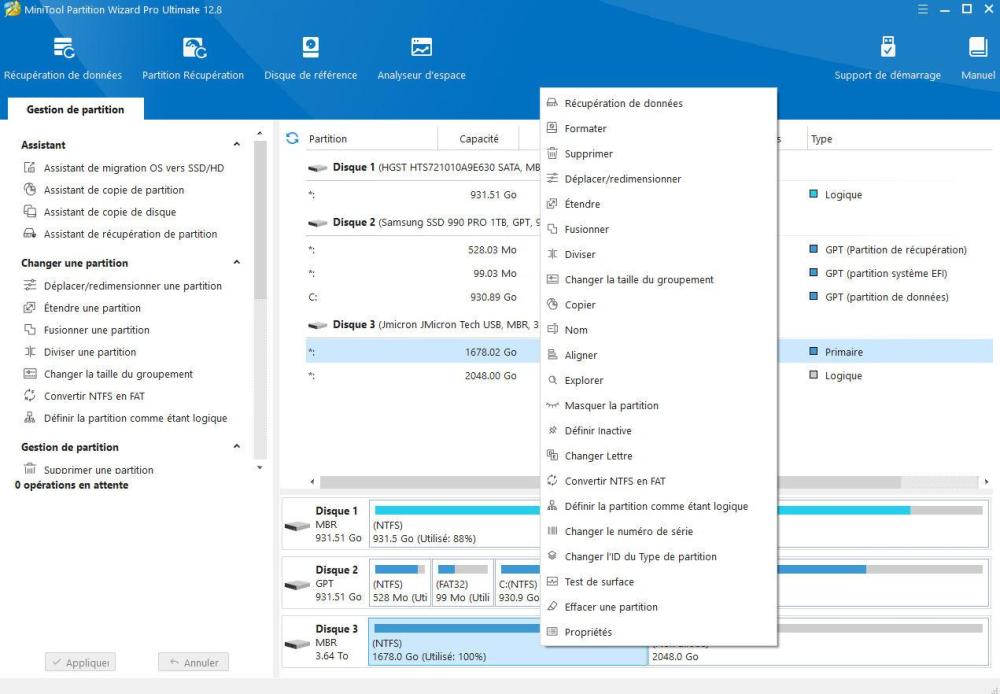Screen dimensions: 1000x694
Task: Launch Partition Récupération tool icon
Action: coord(193,47)
